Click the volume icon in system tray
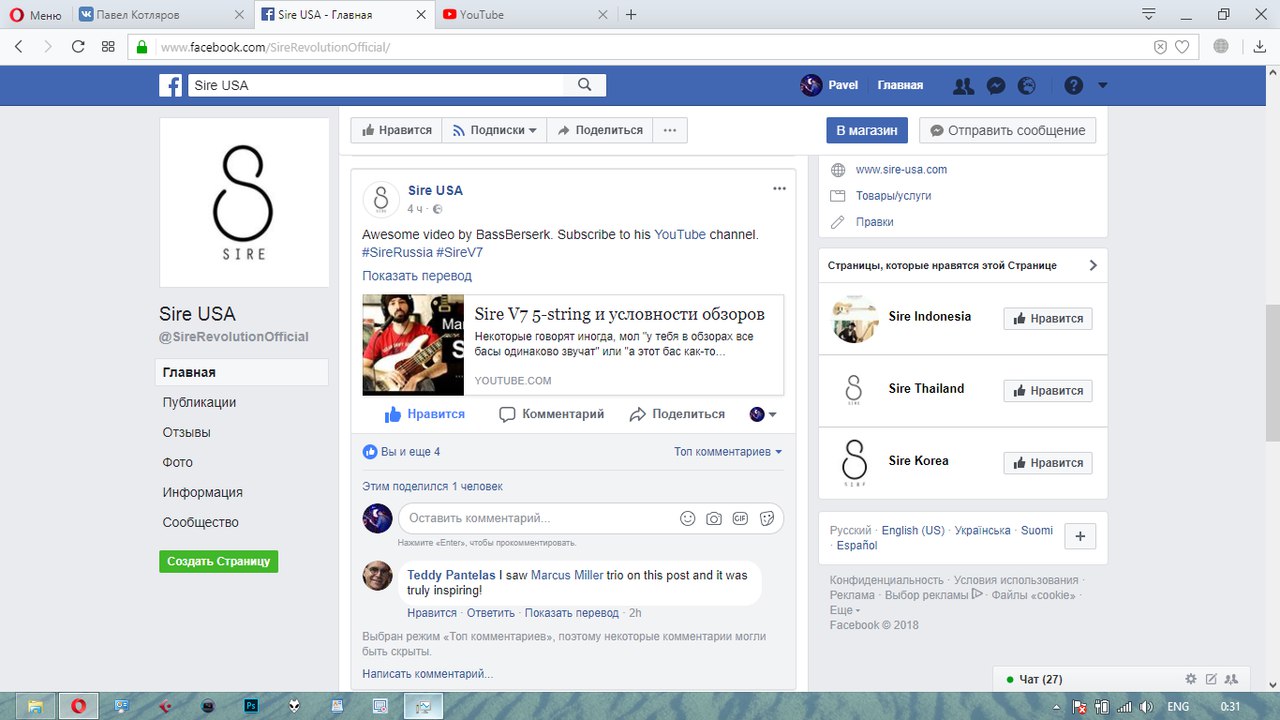 click(1145, 707)
